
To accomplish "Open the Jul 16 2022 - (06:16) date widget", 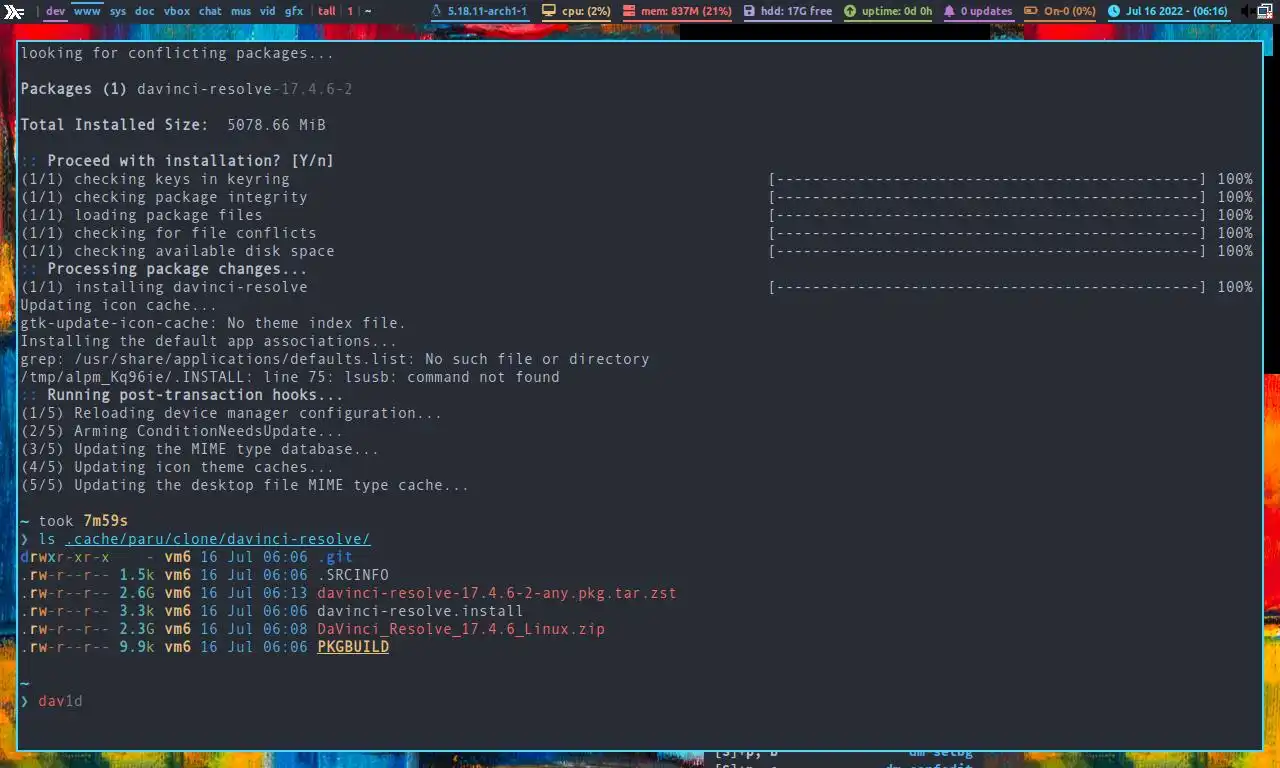I will [x=1177, y=11].
